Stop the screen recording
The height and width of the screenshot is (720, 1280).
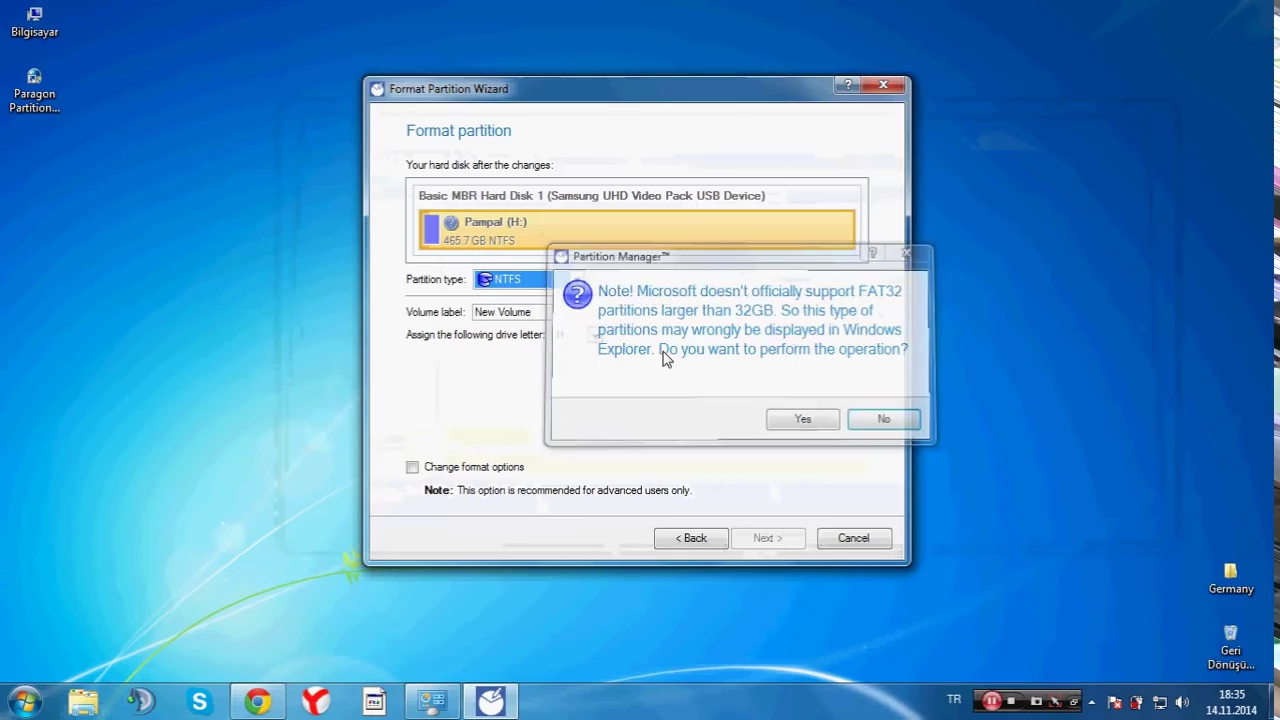1011,701
